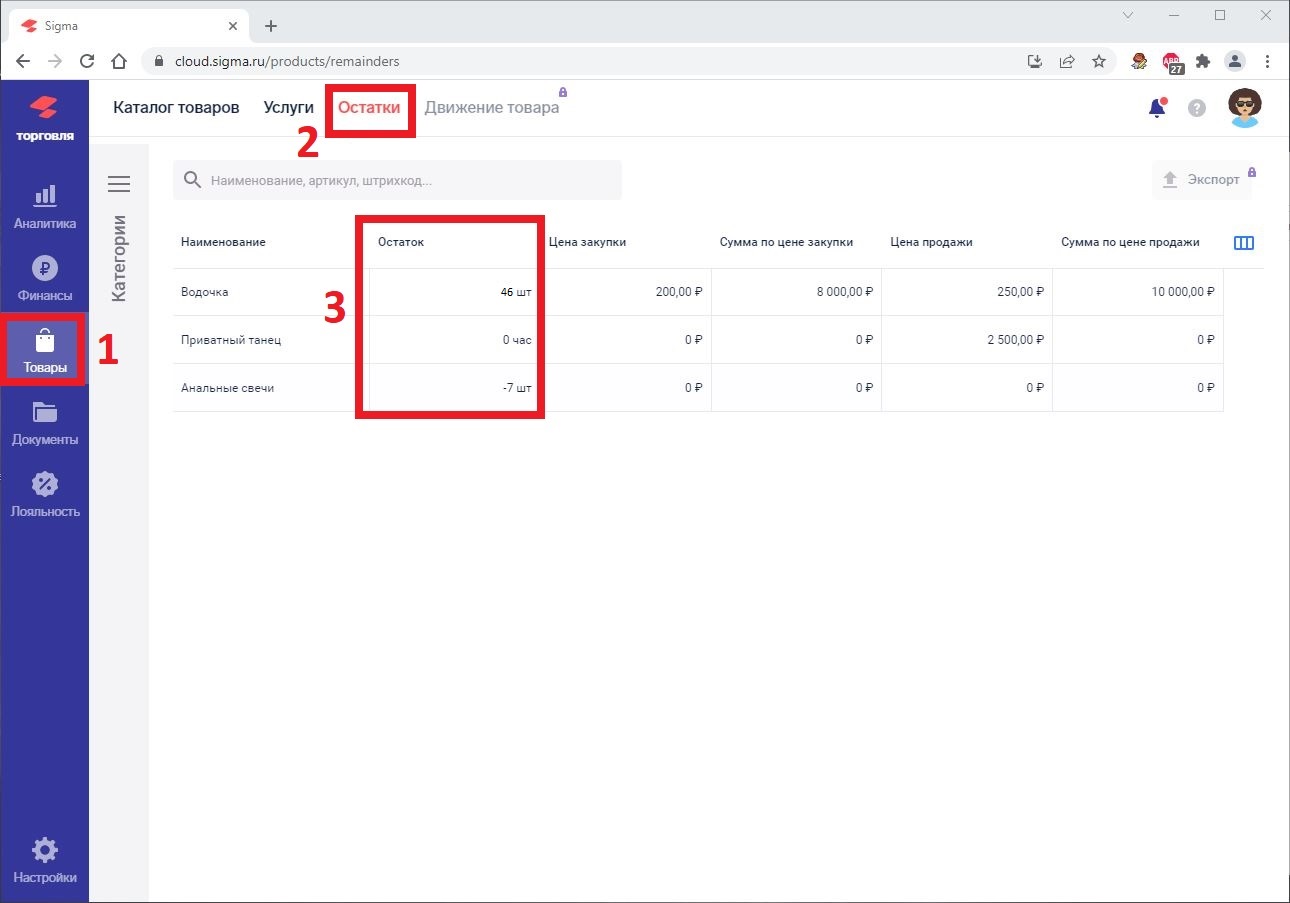
Task: Open the help question mark icon
Action: click(x=1197, y=108)
